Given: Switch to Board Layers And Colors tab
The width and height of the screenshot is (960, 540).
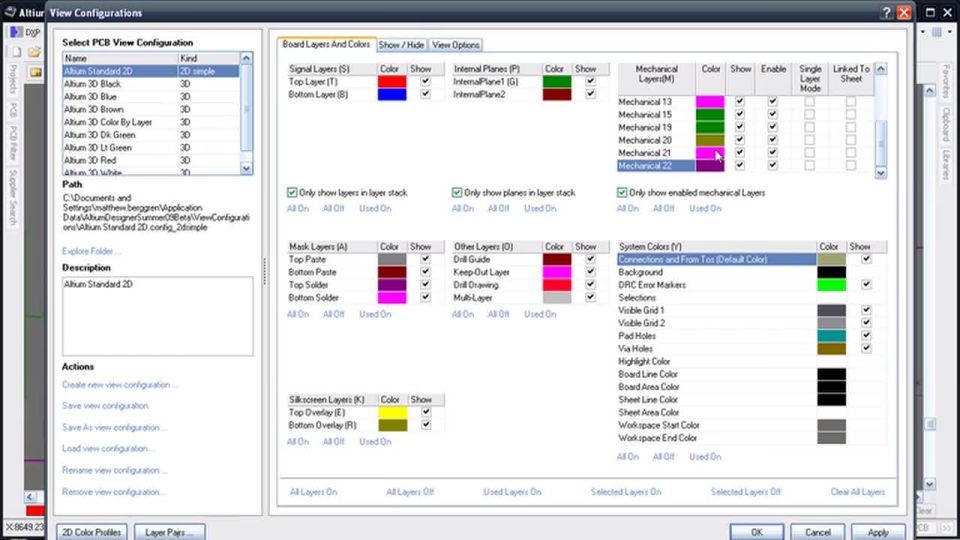Looking at the screenshot, I should click(x=326, y=44).
